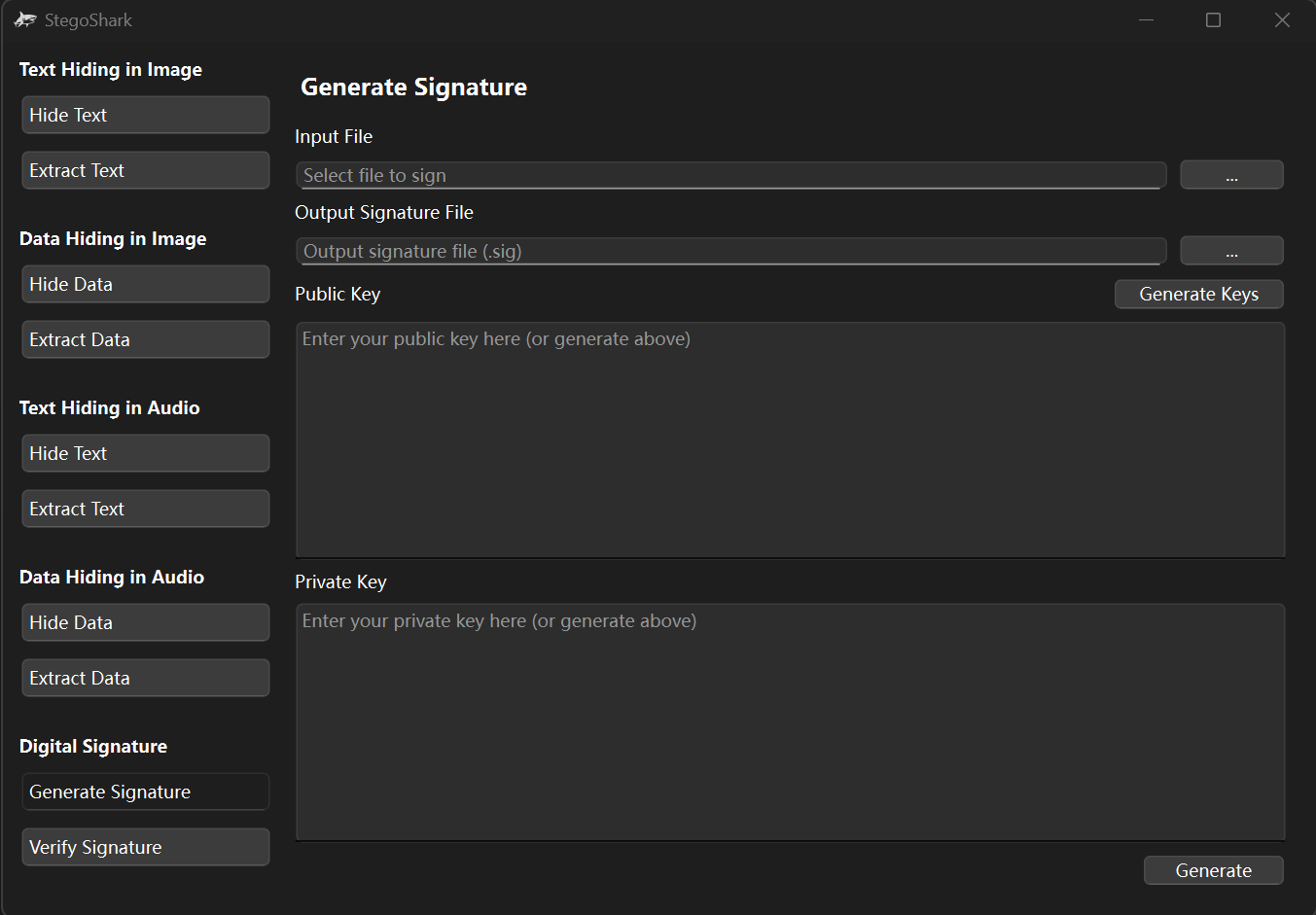Click the 'Data Hiding in Audio' section header
The height and width of the screenshot is (915, 1316).
coord(112,577)
